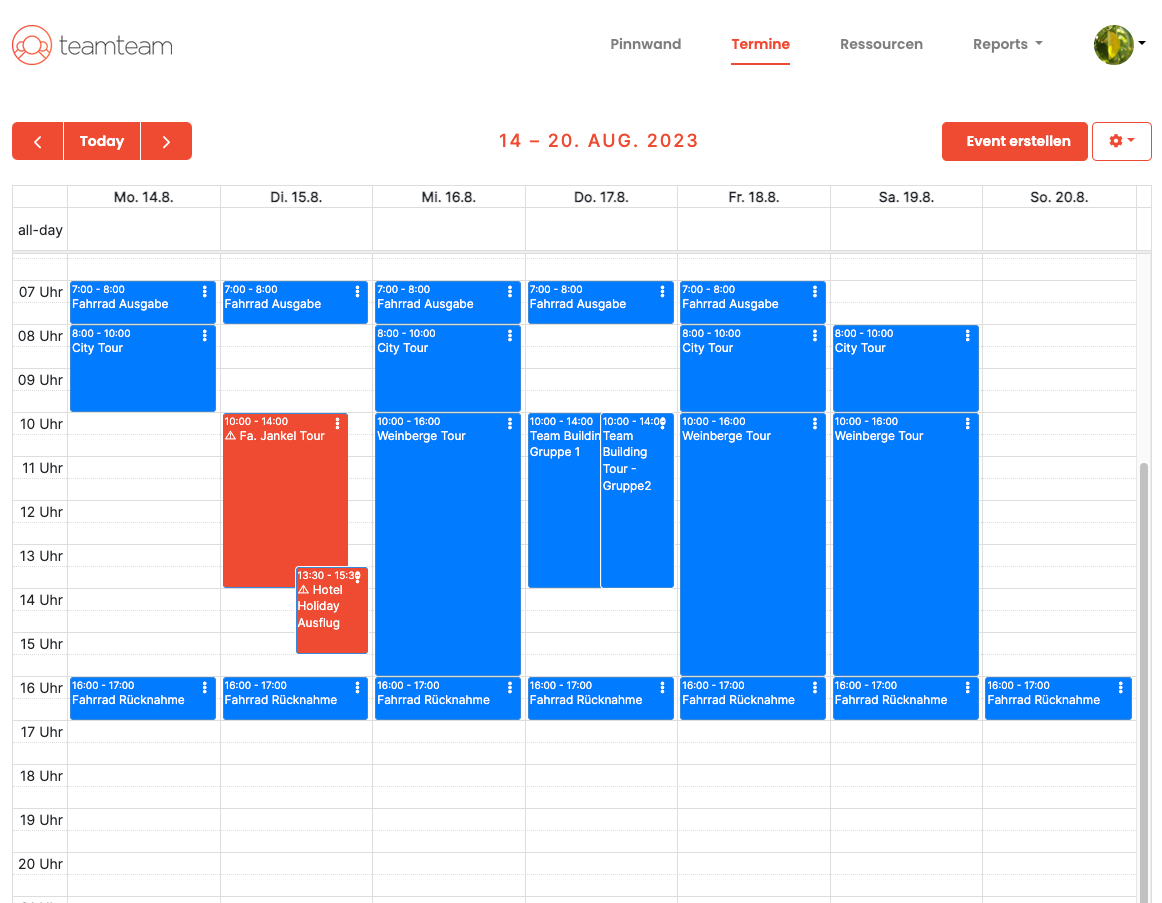
Task: Open options menu of Monday City Tour
Action: [205, 336]
